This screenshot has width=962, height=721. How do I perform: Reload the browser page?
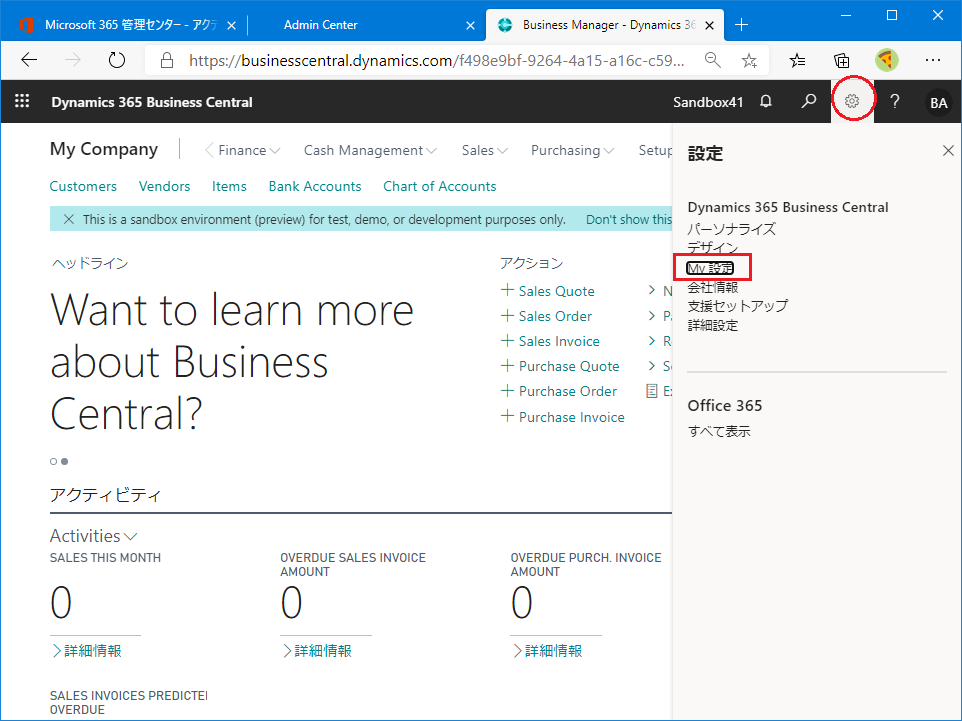[117, 60]
